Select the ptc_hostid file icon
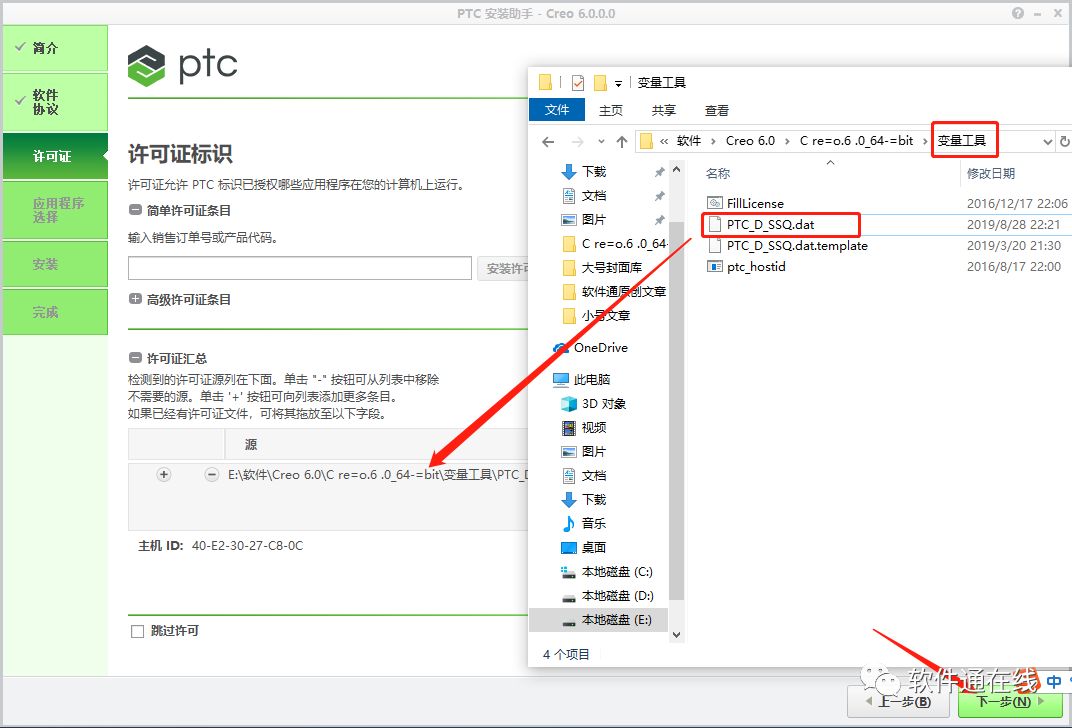The image size is (1072, 728). tap(714, 267)
